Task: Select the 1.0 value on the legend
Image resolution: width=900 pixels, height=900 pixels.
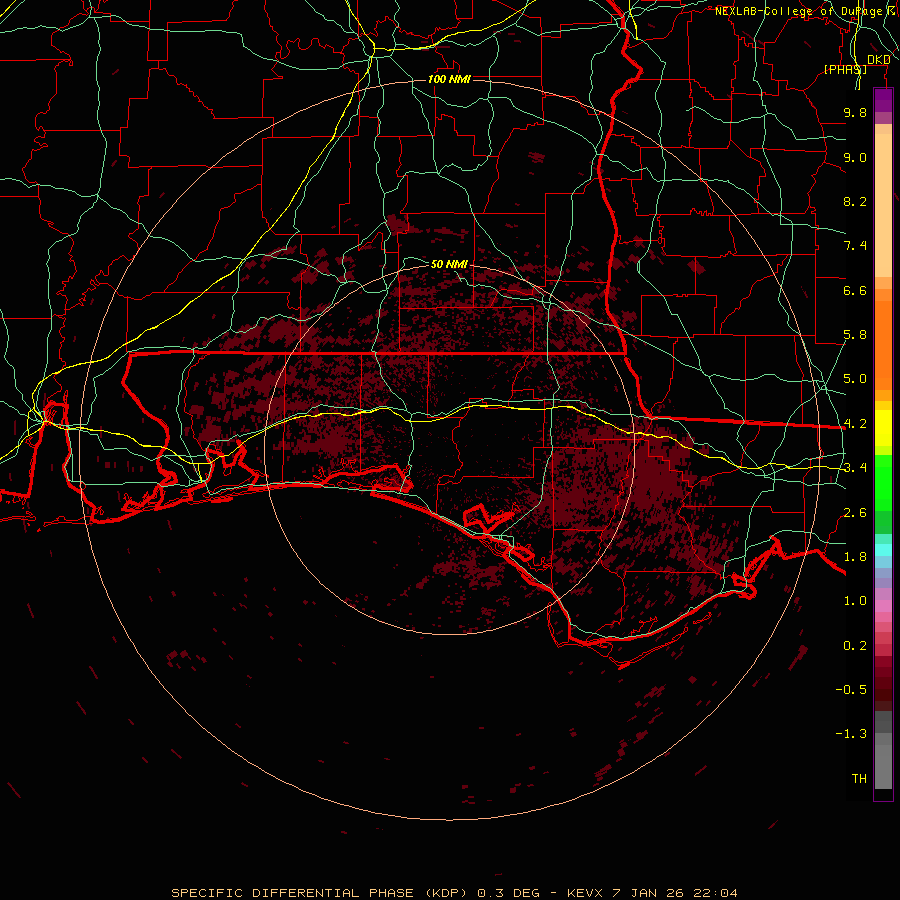Action: point(855,602)
